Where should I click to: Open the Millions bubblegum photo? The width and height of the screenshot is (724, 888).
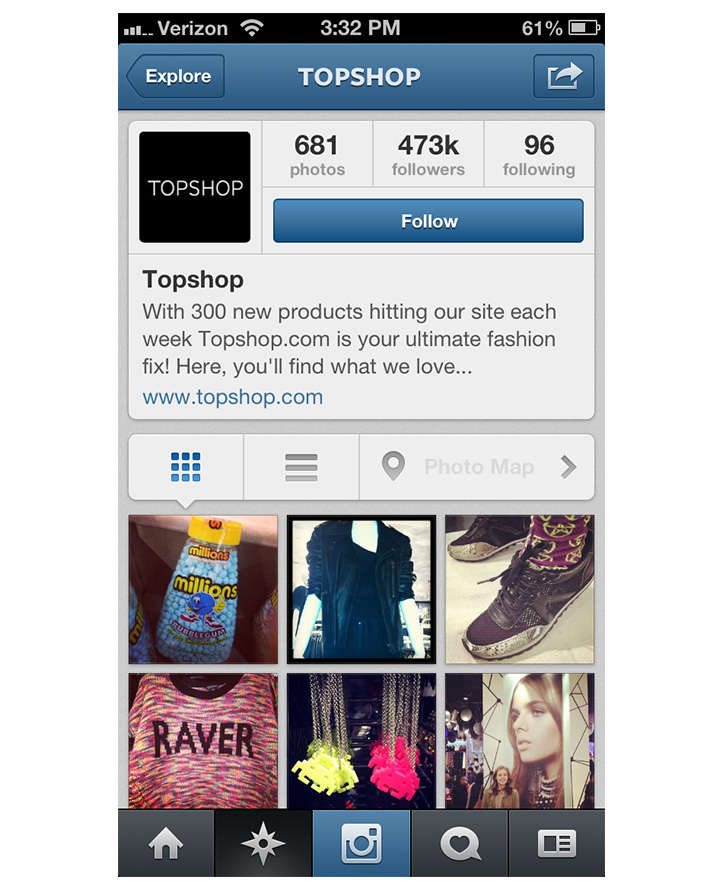(203, 590)
